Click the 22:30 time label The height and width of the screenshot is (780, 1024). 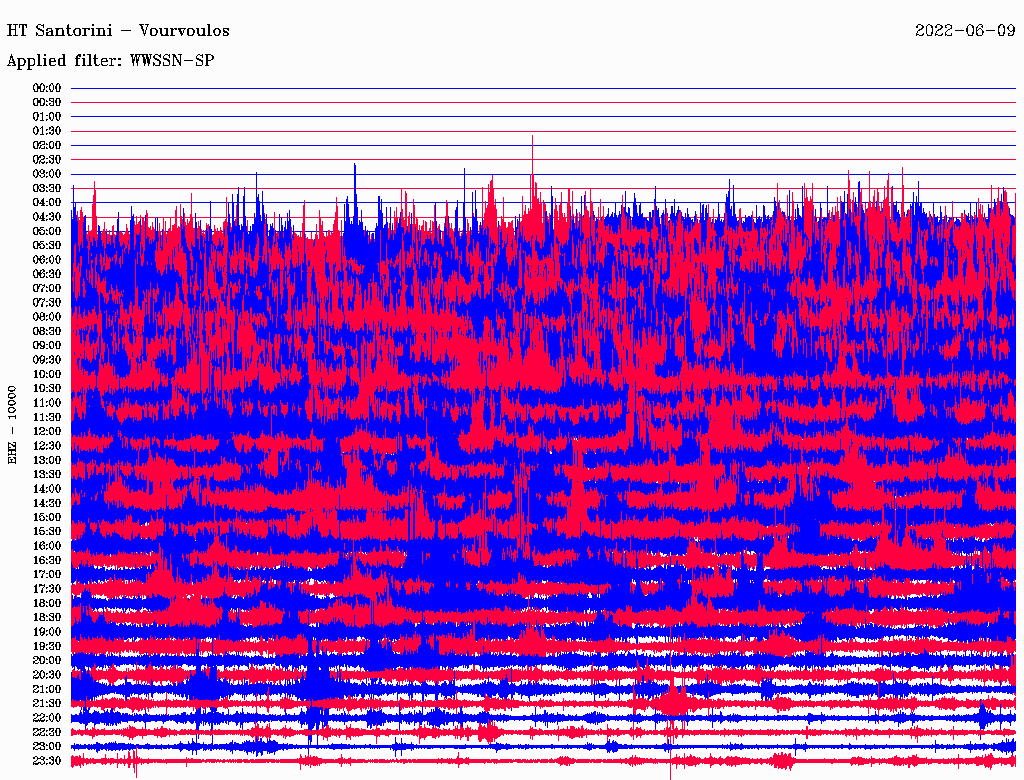click(47, 732)
